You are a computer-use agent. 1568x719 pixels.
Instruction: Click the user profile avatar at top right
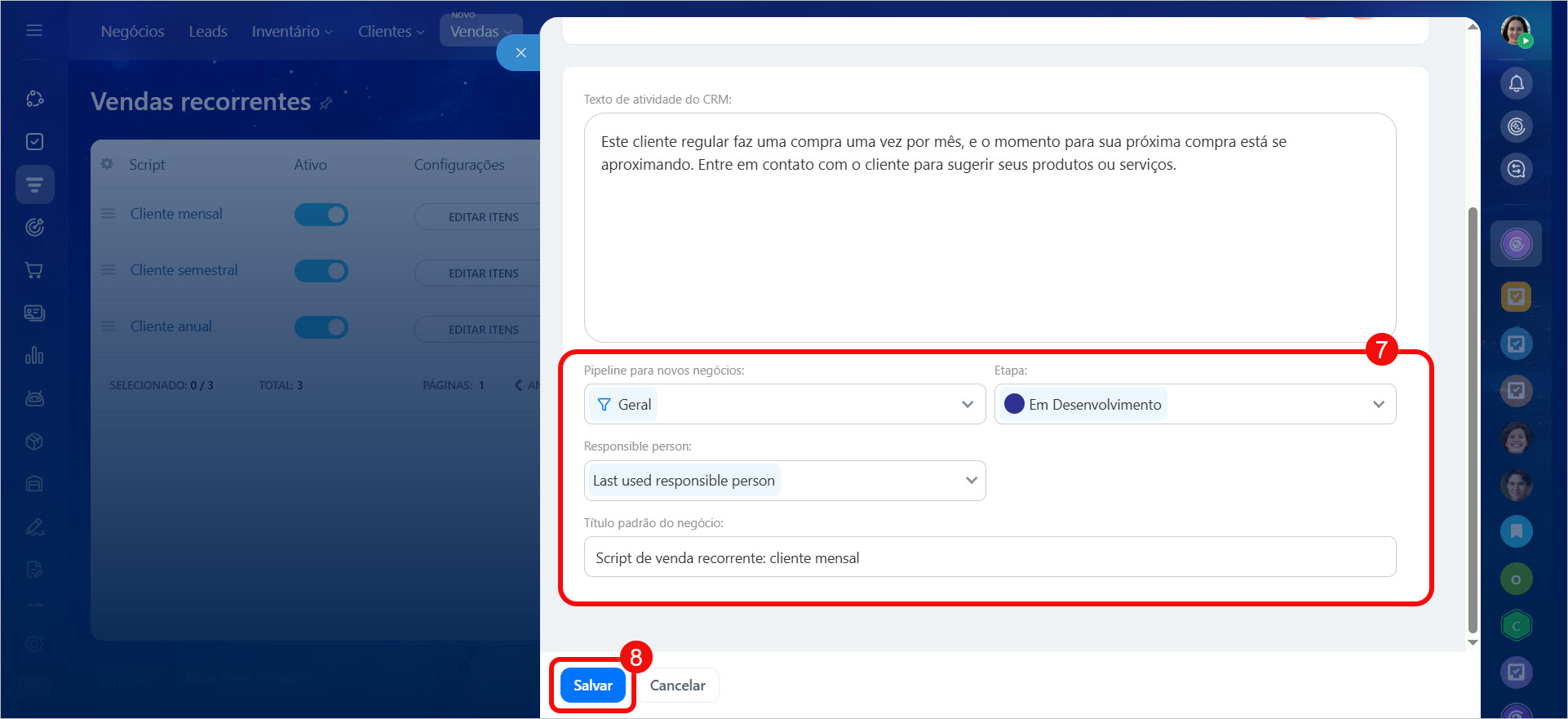tap(1516, 31)
